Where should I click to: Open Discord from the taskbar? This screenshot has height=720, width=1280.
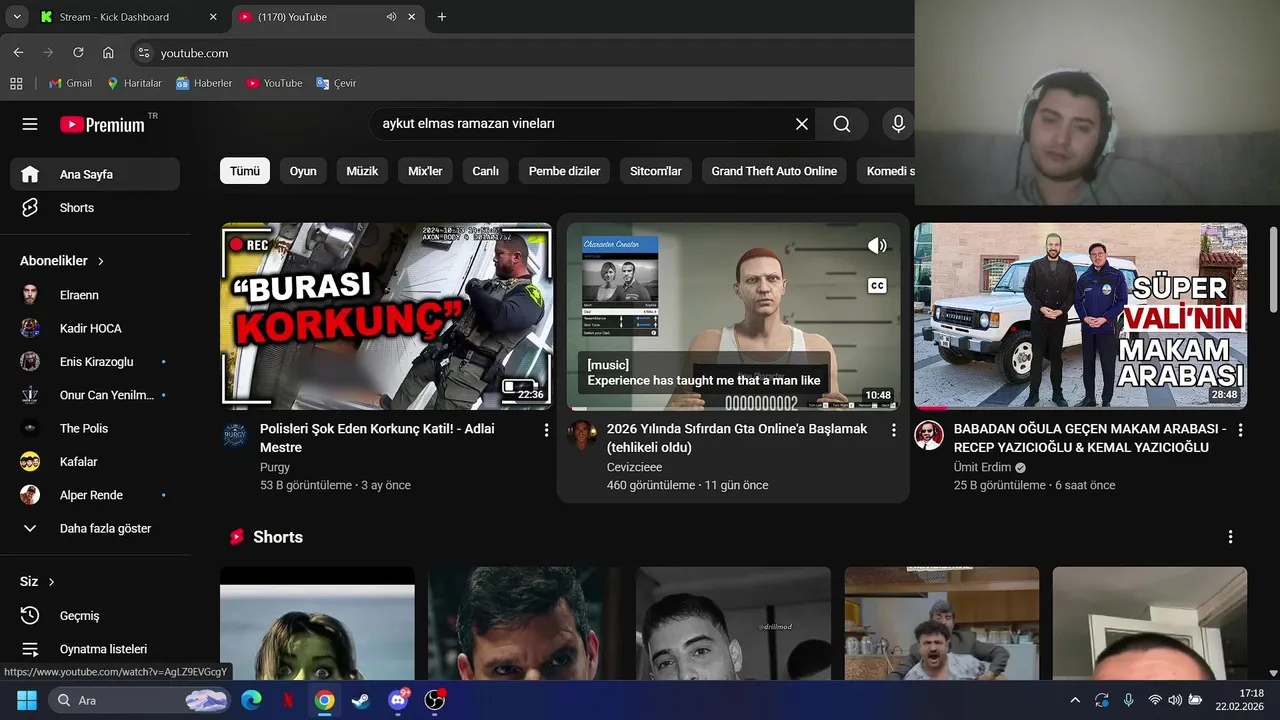tap(398, 700)
